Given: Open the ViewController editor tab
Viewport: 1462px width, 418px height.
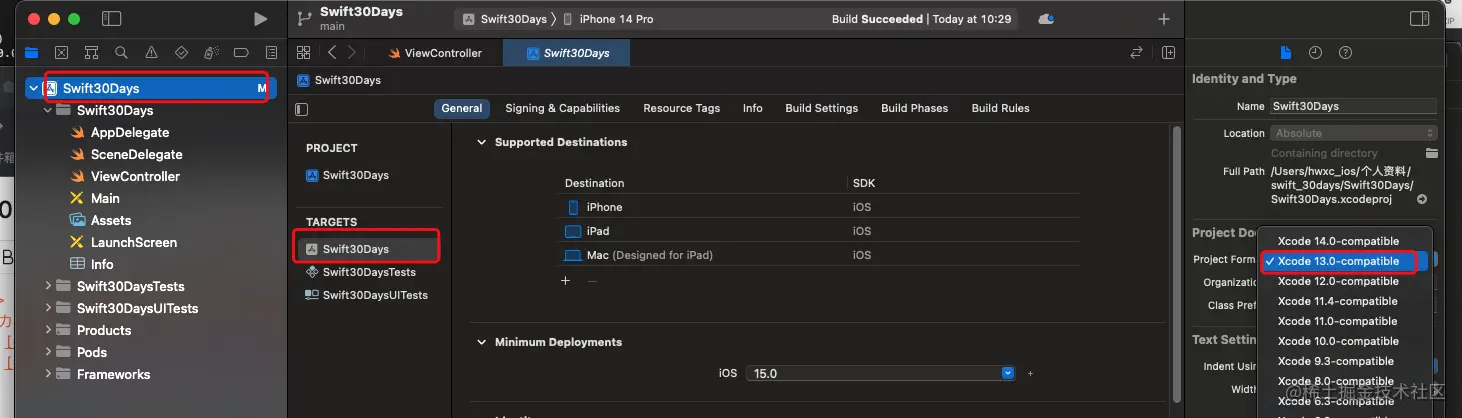Looking at the screenshot, I should [435, 53].
